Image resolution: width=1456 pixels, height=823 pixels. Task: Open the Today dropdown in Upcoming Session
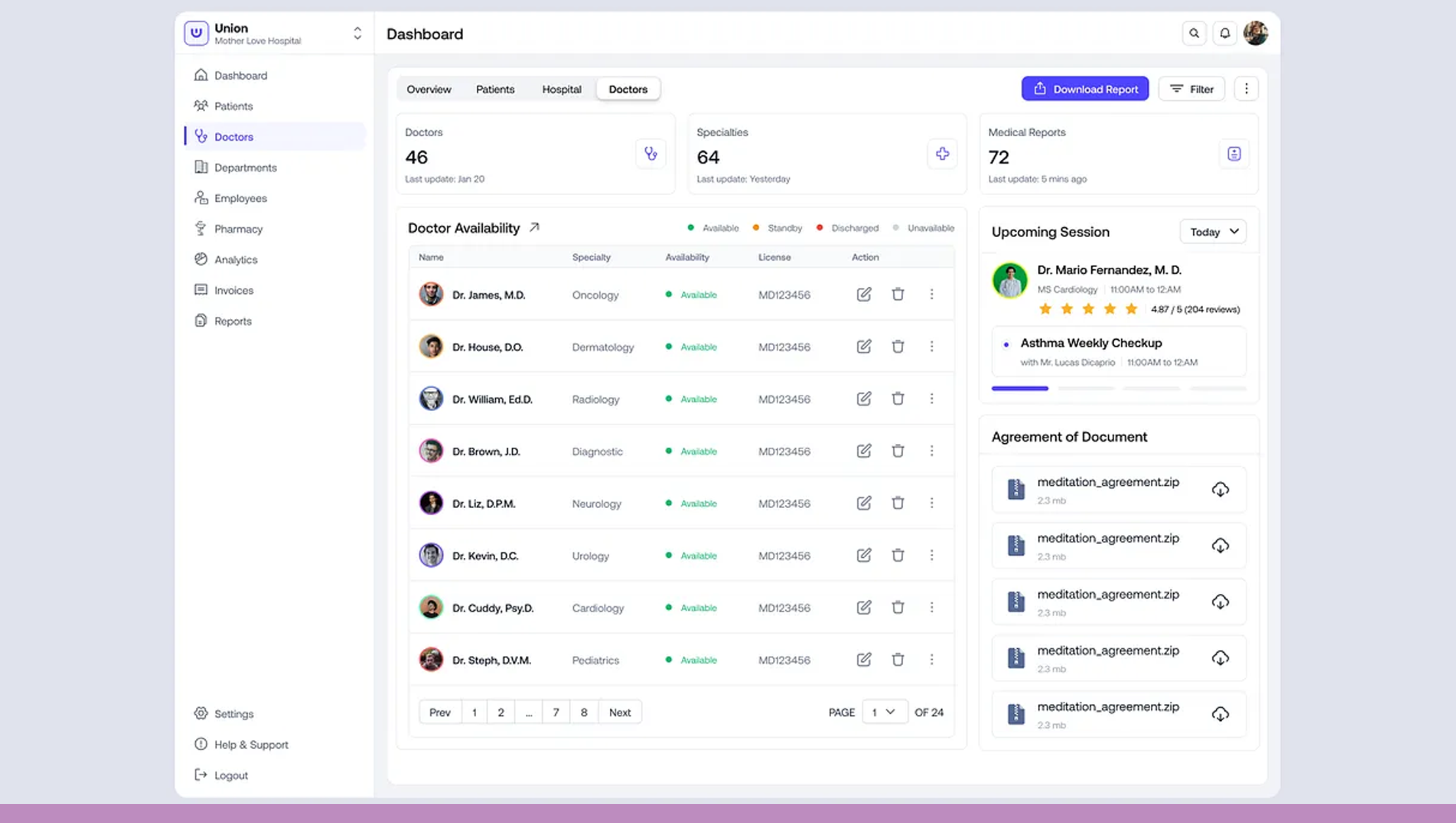tap(1212, 231)
